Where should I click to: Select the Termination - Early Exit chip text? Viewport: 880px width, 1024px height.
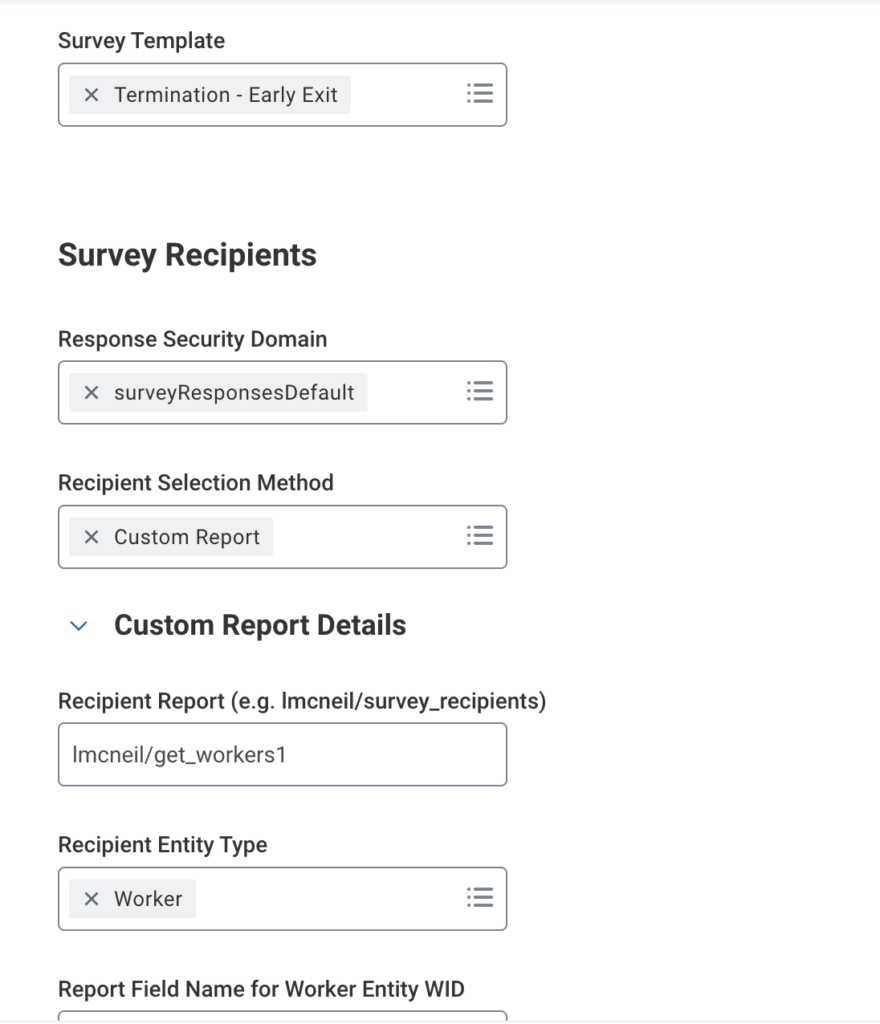(226, 95)
